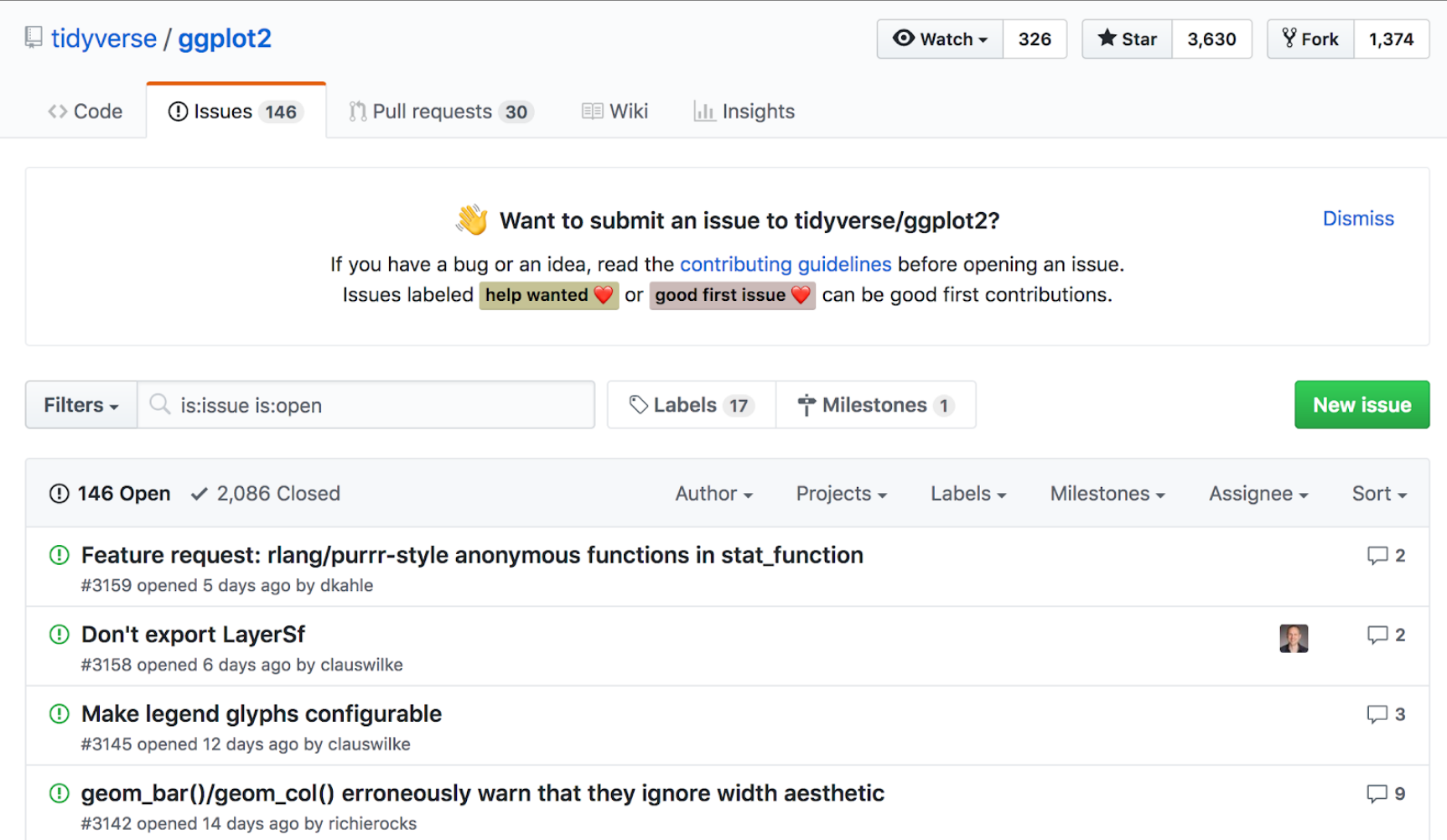Select the Issues tab

click(236, 111)
